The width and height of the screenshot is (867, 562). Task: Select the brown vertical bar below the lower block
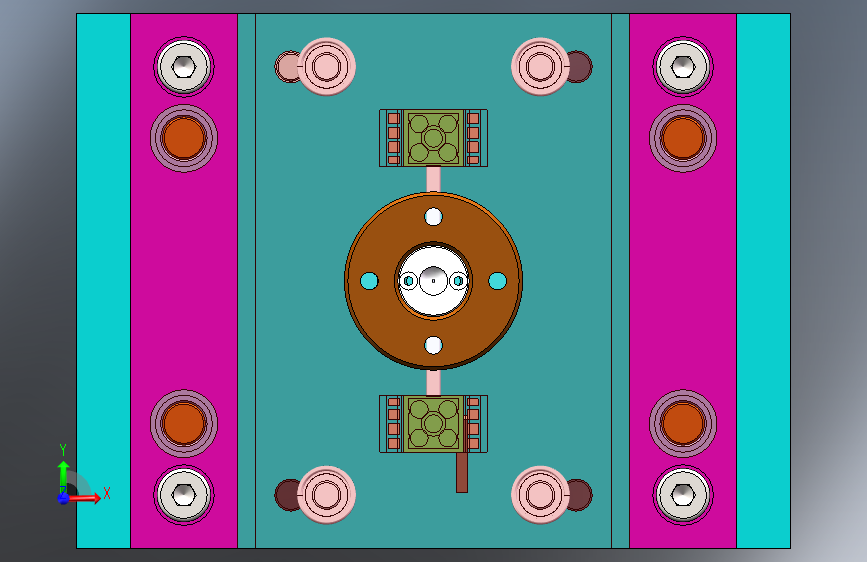click(x=462, y=472)
